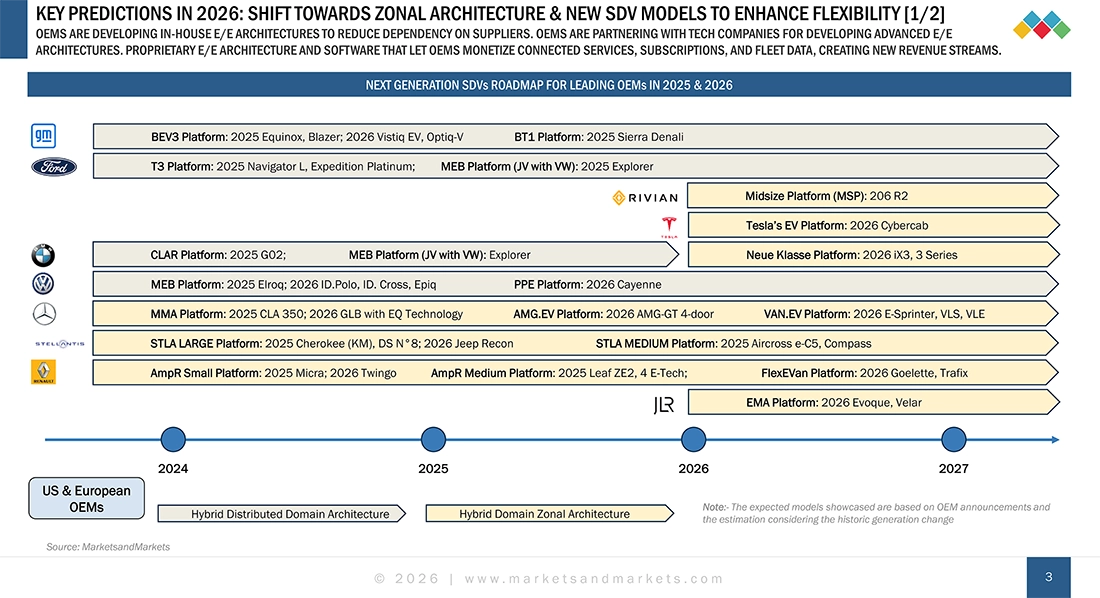This screenshot has width=1100, height=598.
Task: Select the 2026 timeline marker
Action: coord(693,439)
